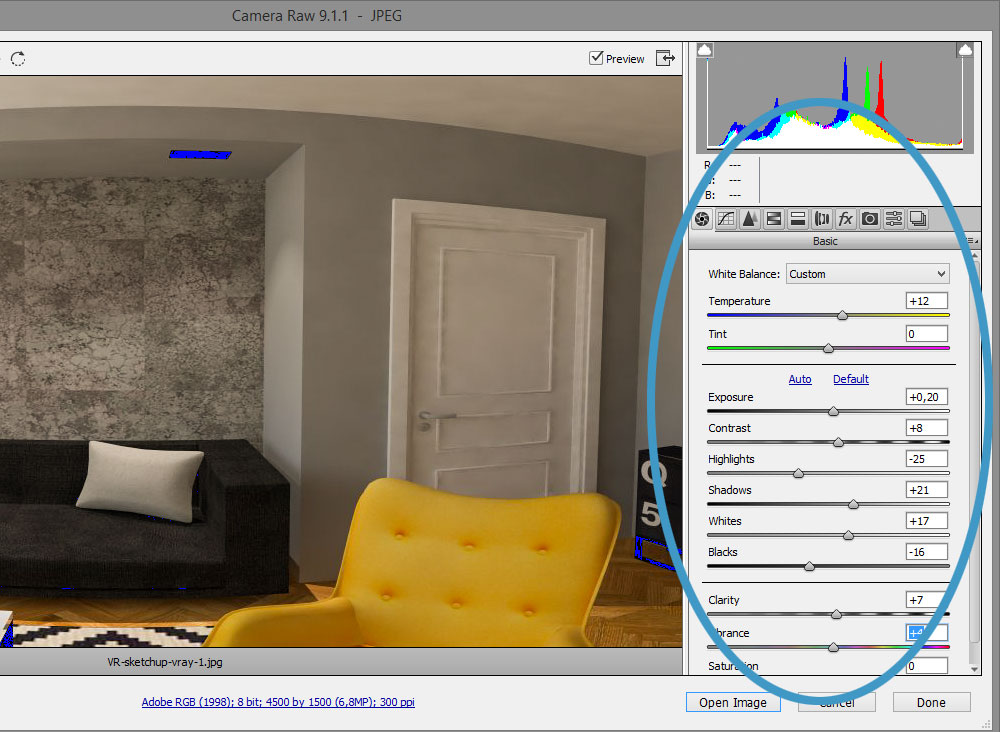Toggle the highlight clipping warning in histogram

(965, 50)
